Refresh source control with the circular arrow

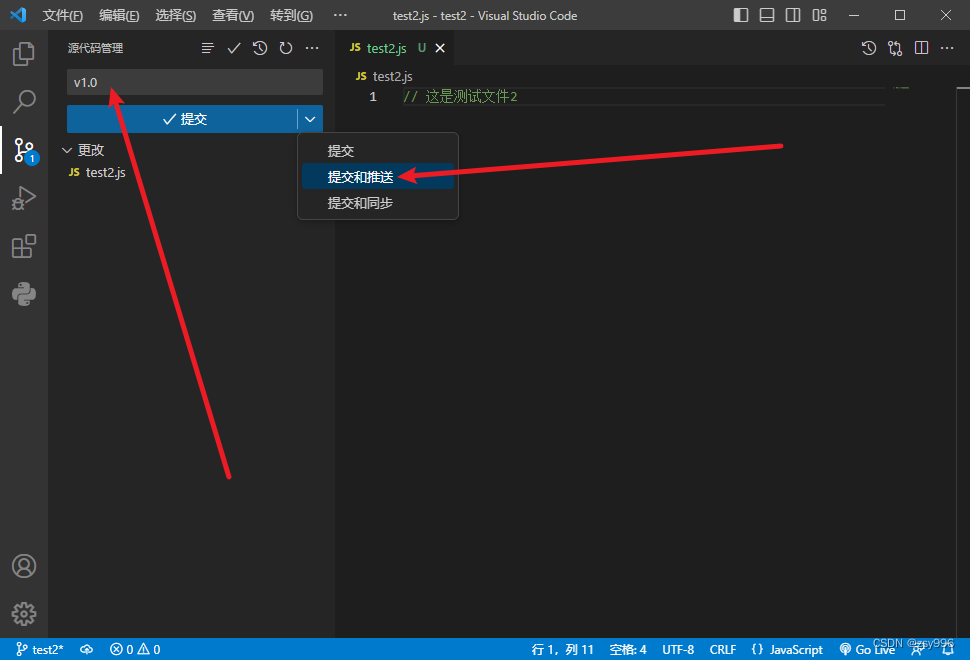pyautogui.click(x=286, y=48)
